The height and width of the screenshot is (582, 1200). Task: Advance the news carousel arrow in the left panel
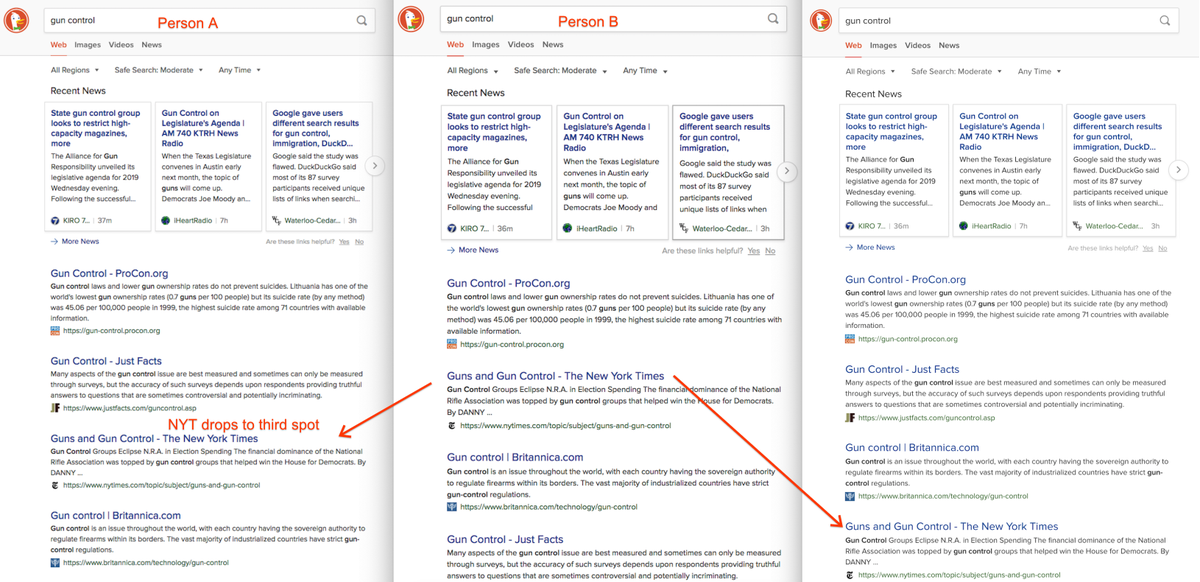[x=375, y=166]
